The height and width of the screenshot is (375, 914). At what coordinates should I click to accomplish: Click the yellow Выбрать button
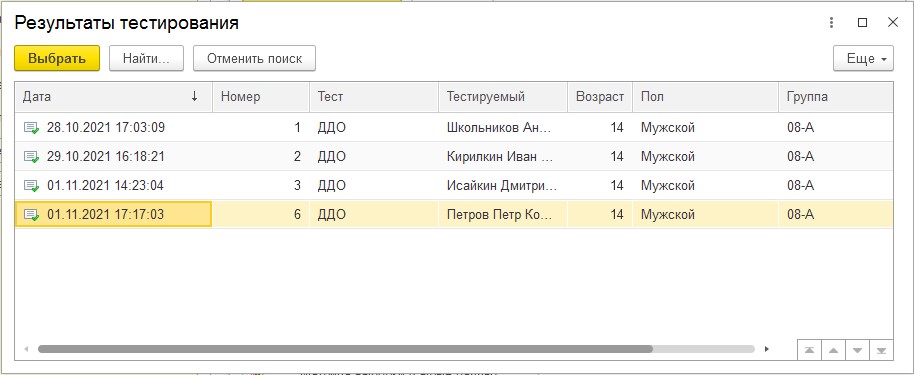pyautogui.click(x=57, y=58)
